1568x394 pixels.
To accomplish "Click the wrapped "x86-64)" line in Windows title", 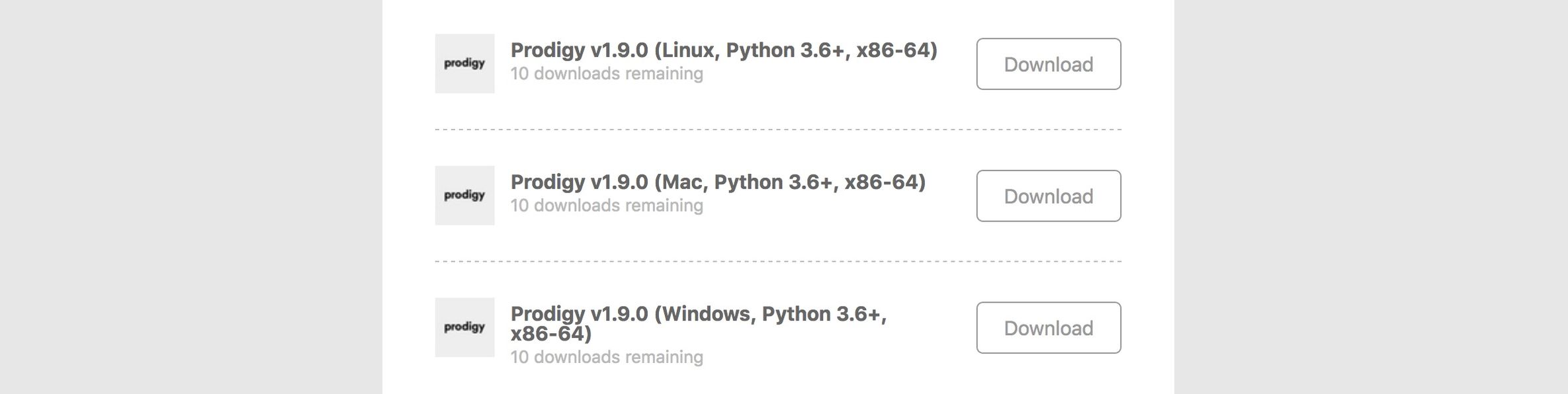I will click(550, 333).
